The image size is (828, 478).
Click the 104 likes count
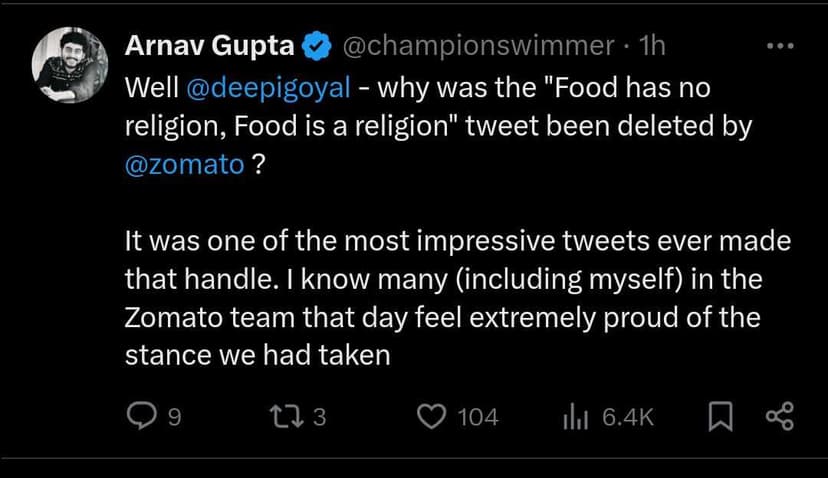(477, 417)
